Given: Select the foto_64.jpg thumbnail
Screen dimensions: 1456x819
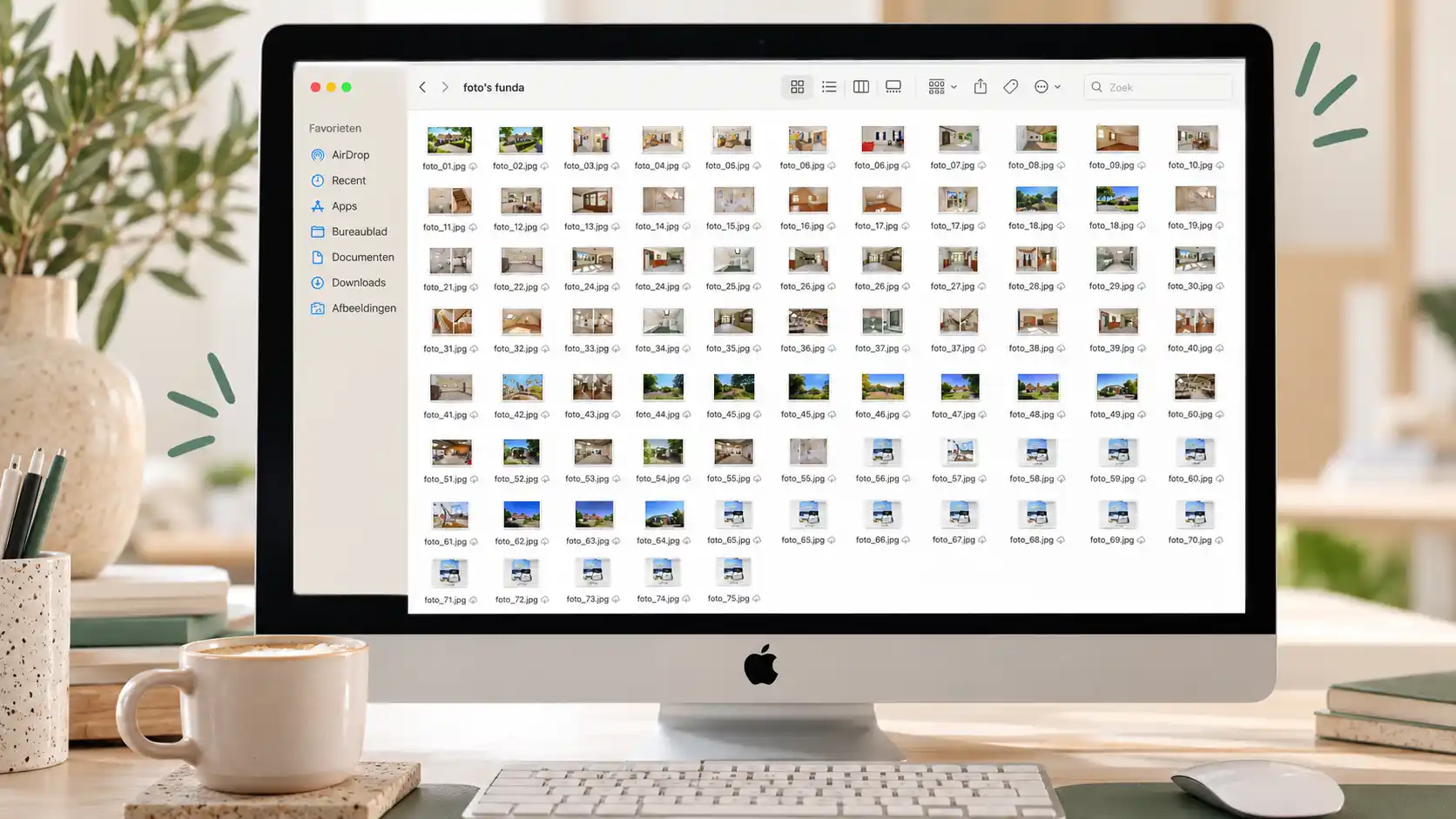Looking at the screenshot, I should [664, 514].
